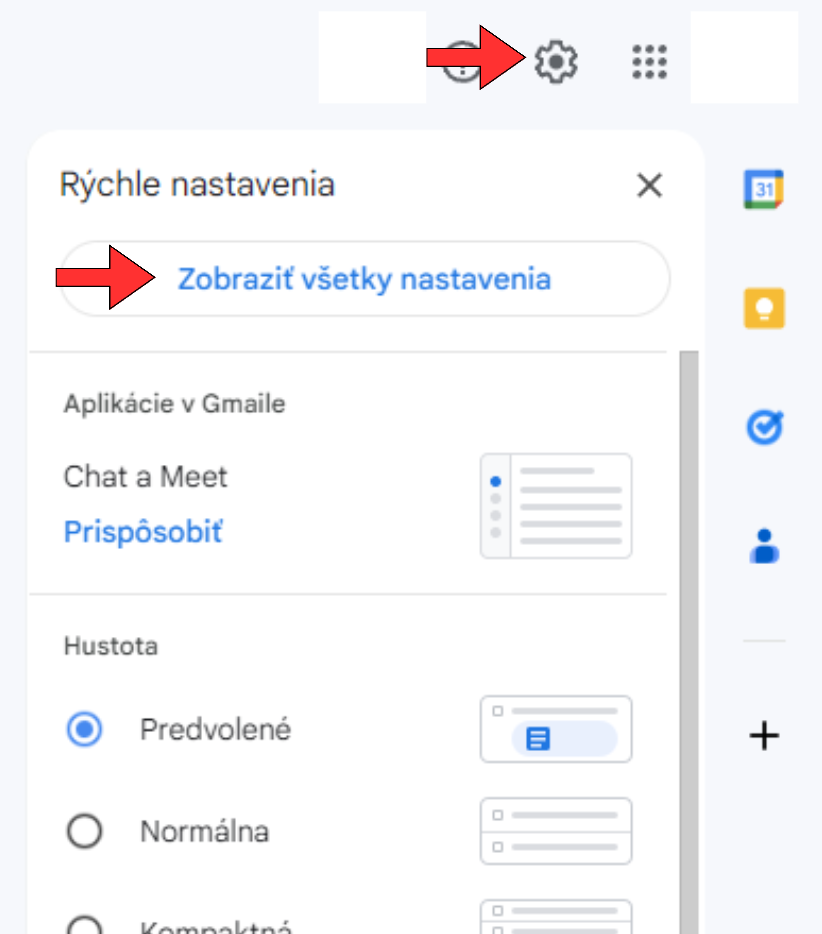Click the Normálna density preview thumbnail
This screenshot has height=934, width=822.
click(x=556, y=831)
